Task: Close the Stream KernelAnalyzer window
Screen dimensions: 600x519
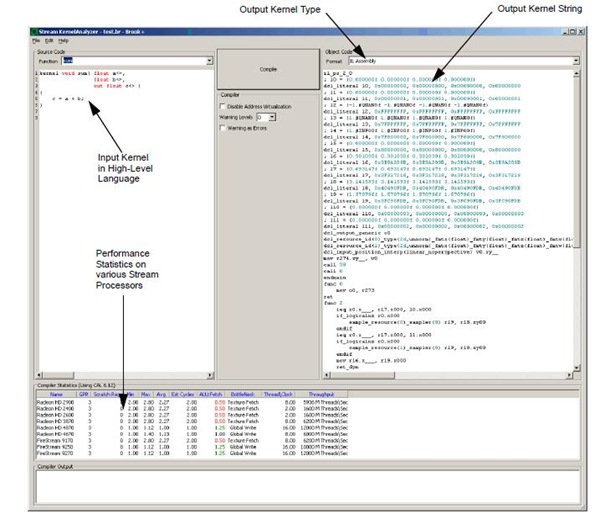Action: click(x=580, y=32)
